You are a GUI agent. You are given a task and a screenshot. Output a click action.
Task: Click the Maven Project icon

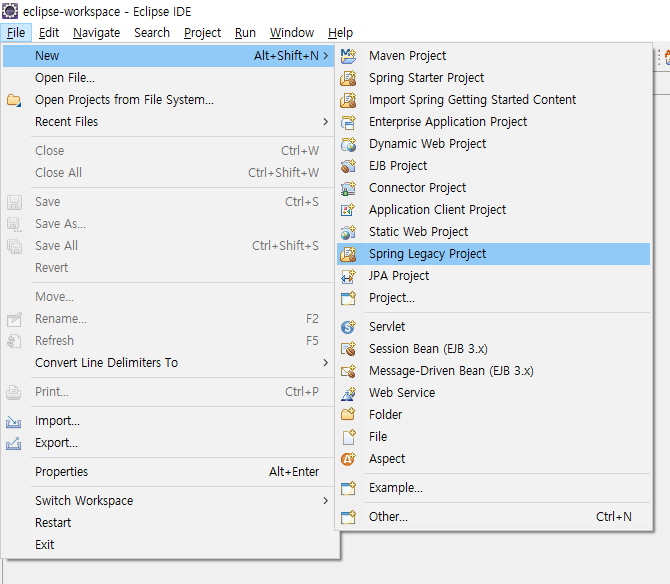[x=348, y=56]
